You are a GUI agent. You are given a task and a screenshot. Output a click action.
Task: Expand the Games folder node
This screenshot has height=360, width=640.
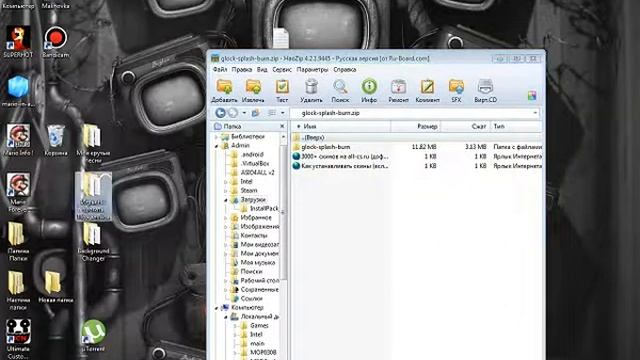(235, 326)
